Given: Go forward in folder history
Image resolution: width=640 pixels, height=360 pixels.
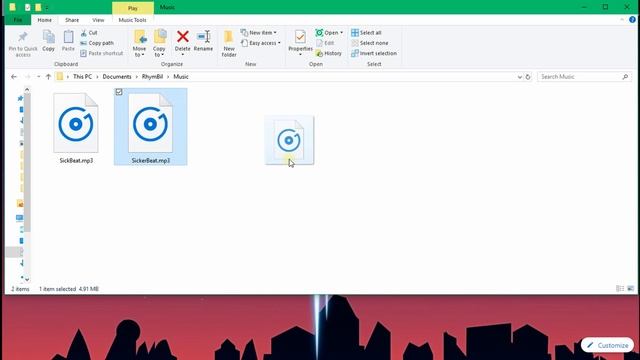Looking at the screenshot, I should 27,77.
